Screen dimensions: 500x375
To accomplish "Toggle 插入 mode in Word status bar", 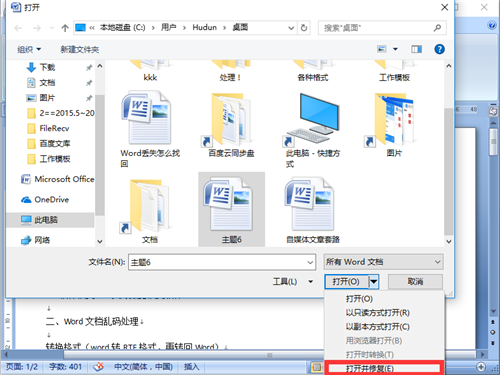I will 191,367.
